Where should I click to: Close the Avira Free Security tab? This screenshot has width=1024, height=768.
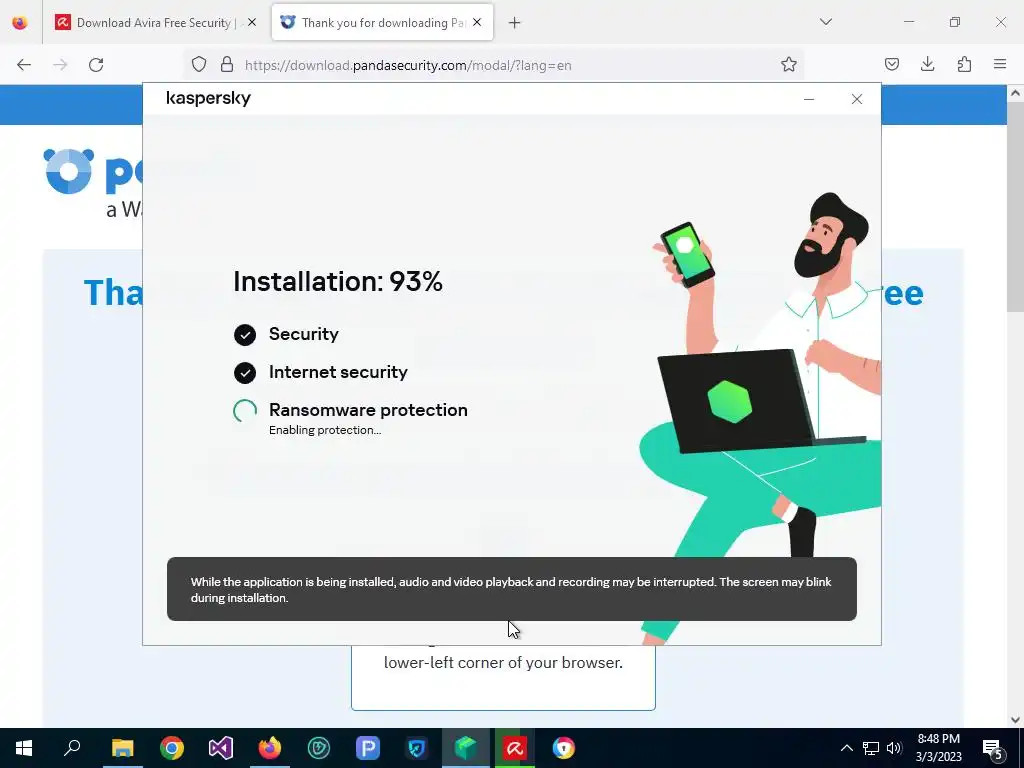[x=252, y=23]
